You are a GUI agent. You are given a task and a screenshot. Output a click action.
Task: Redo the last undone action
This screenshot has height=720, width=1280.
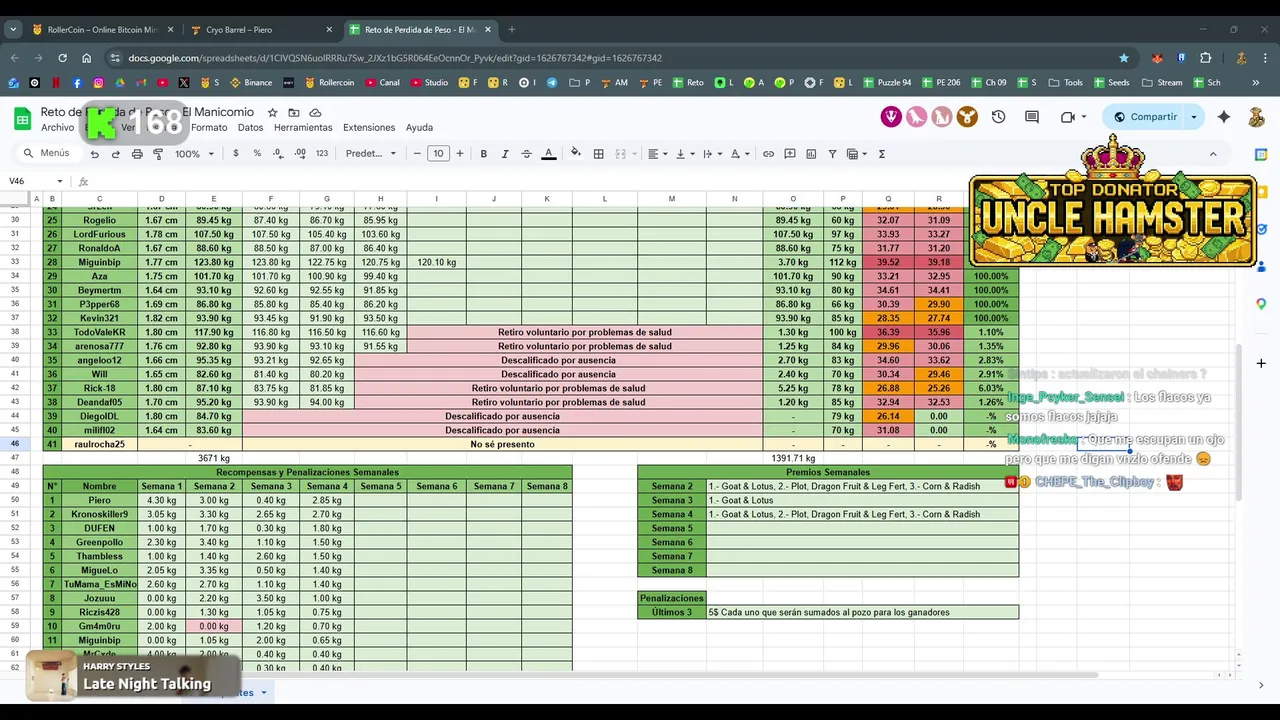(x=116, y=154)
